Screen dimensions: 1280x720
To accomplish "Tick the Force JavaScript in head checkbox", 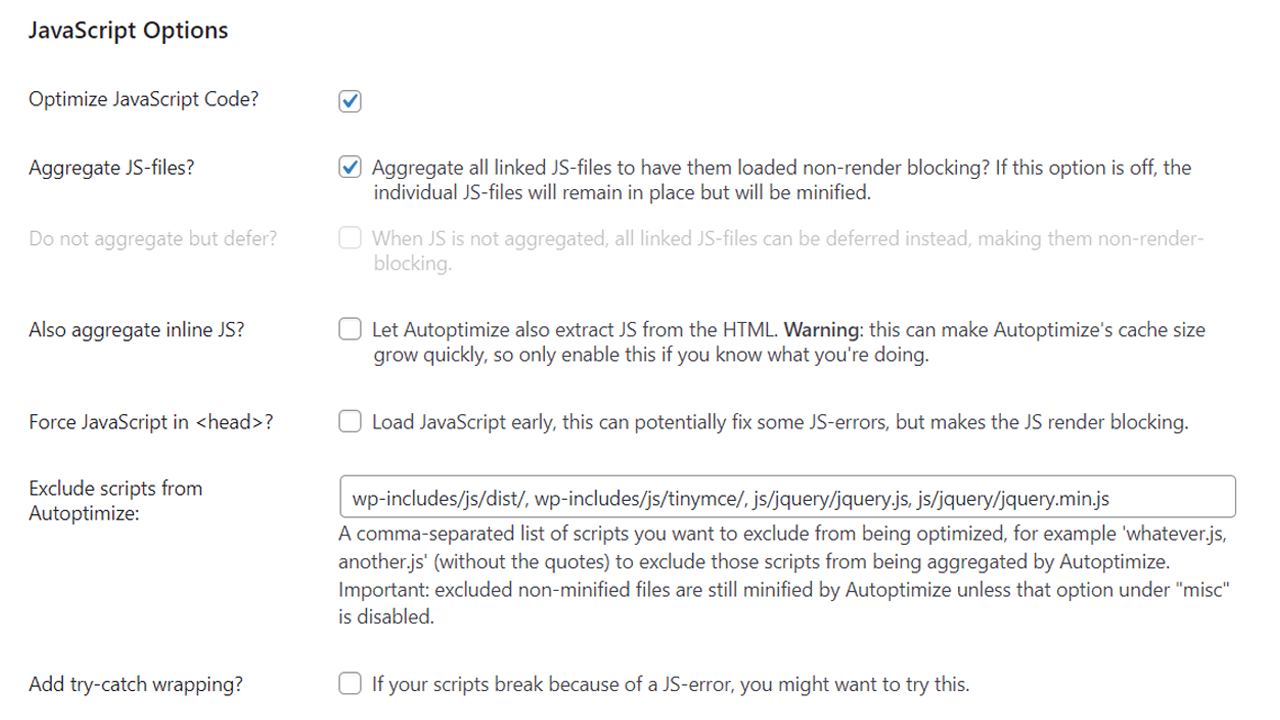I will pyautogui.click(x=350, y=422).
